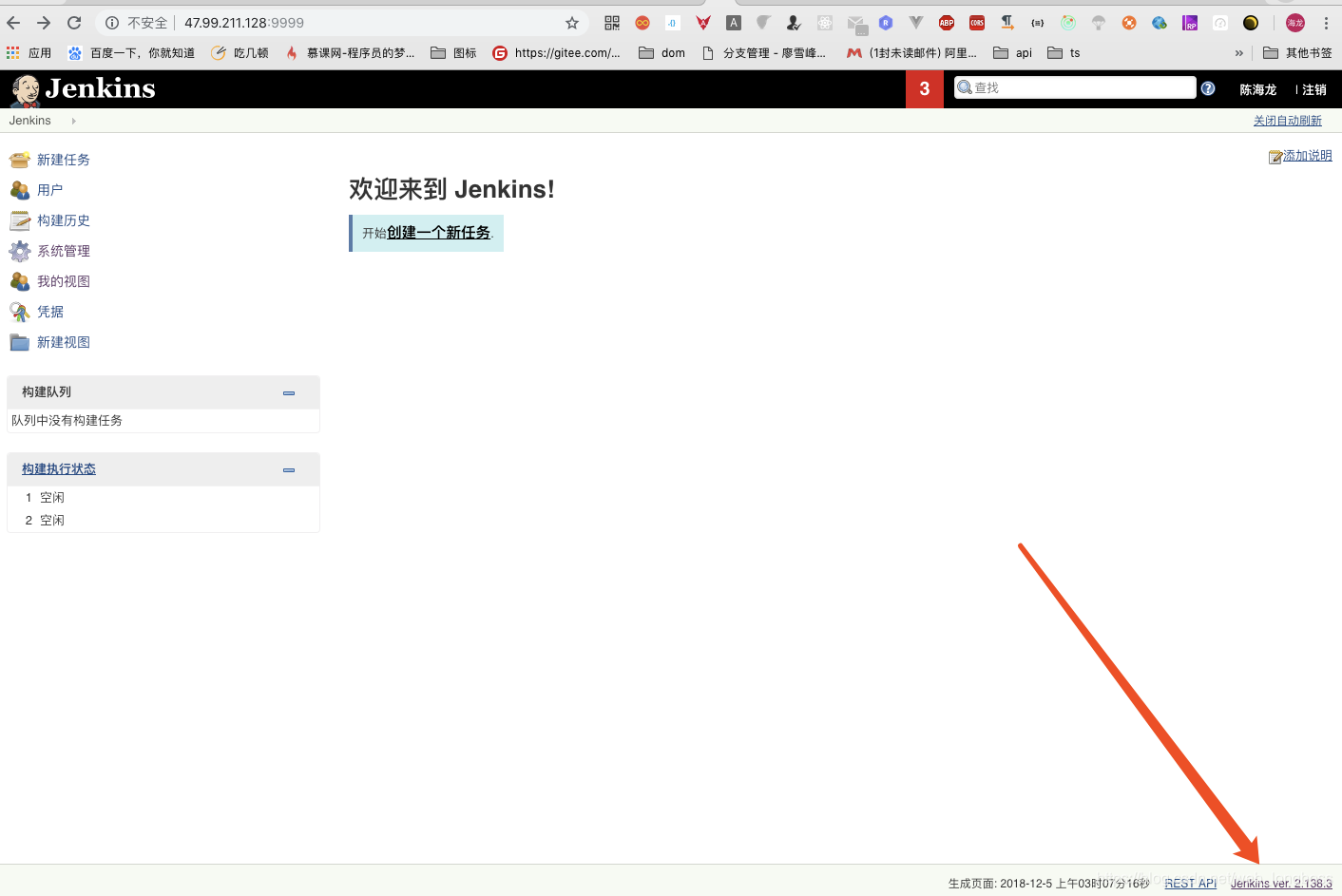Click the Jenkins ver. 2.138.3 link

[1281, 883]
